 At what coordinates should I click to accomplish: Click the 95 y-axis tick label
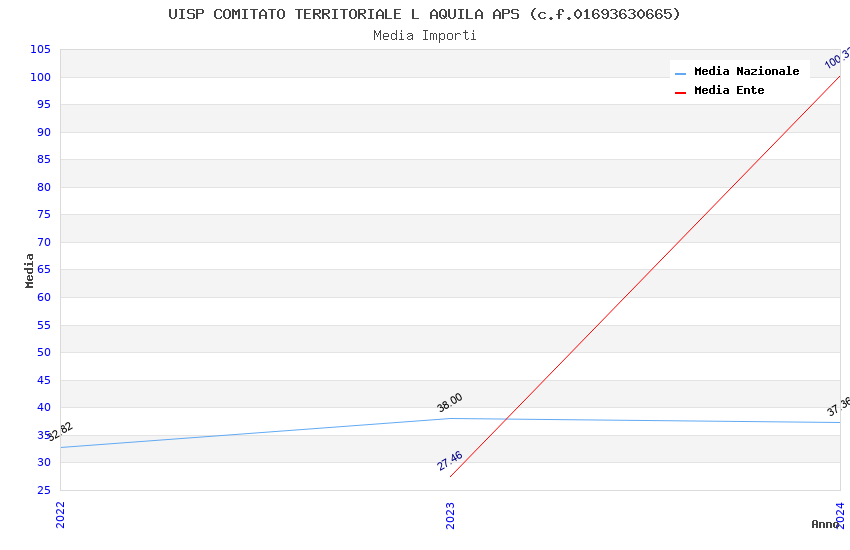coord(44,104)
